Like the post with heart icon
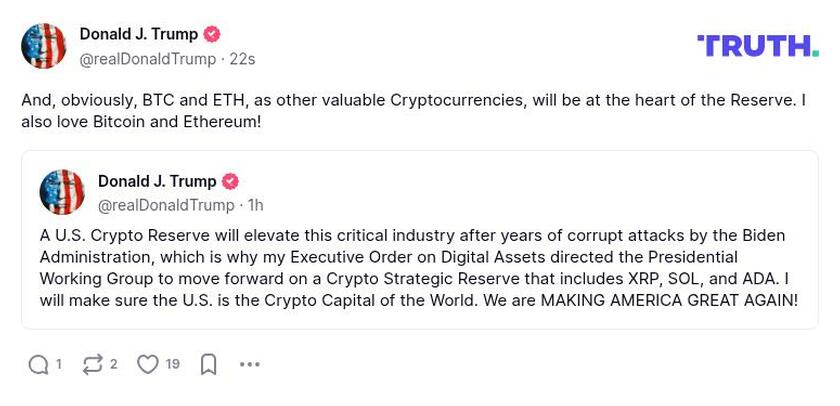 click(x=148, y=365)
